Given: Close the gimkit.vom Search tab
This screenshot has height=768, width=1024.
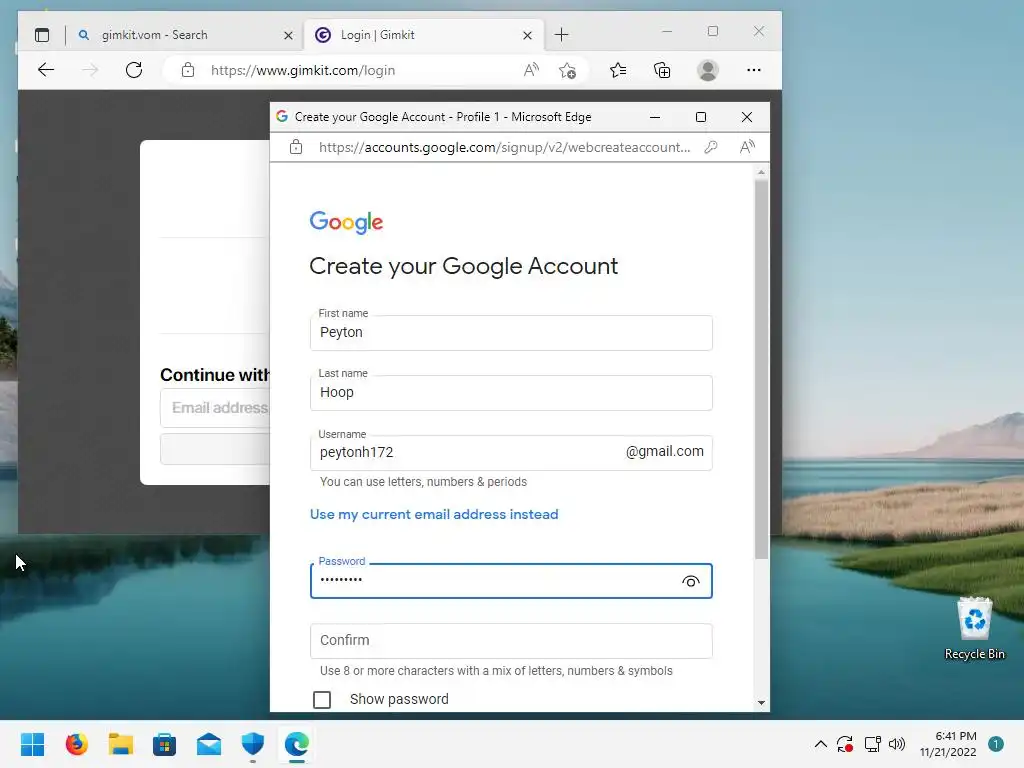Looking at the screenshot, I should (288, 35).
